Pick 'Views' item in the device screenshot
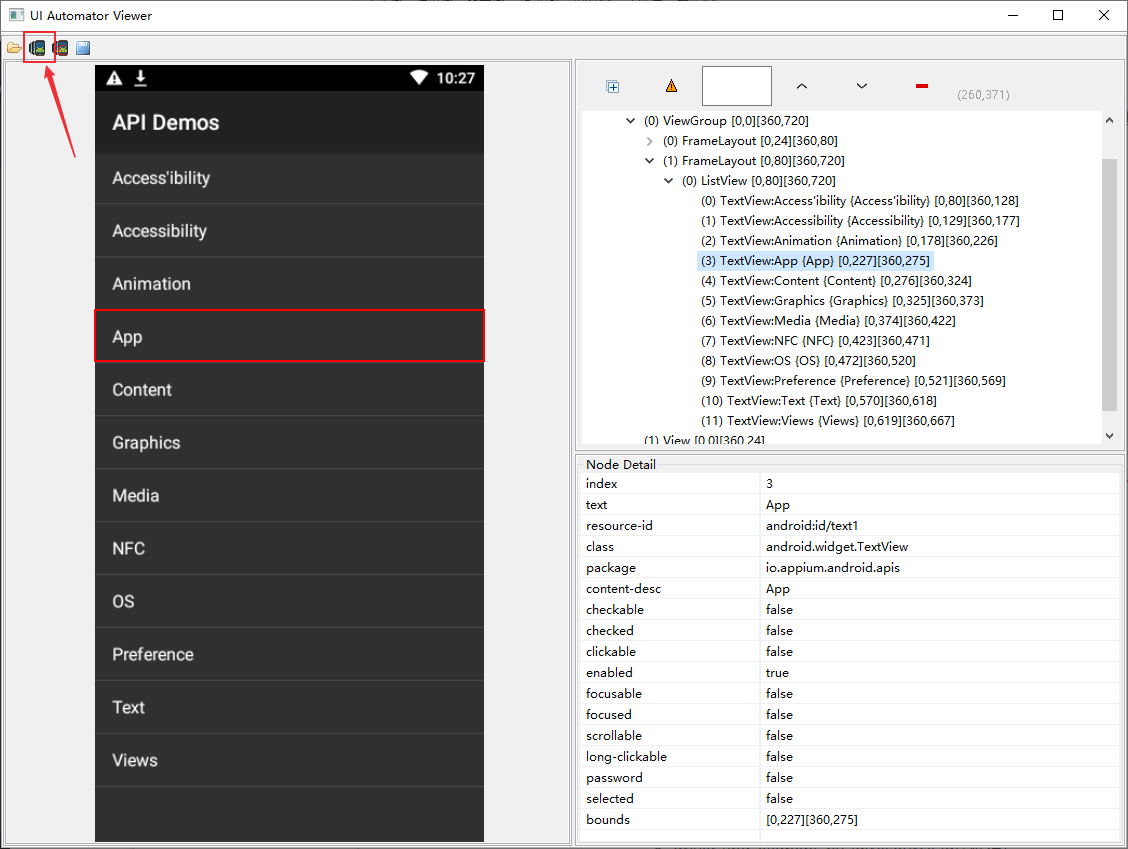 pos(289,760)
